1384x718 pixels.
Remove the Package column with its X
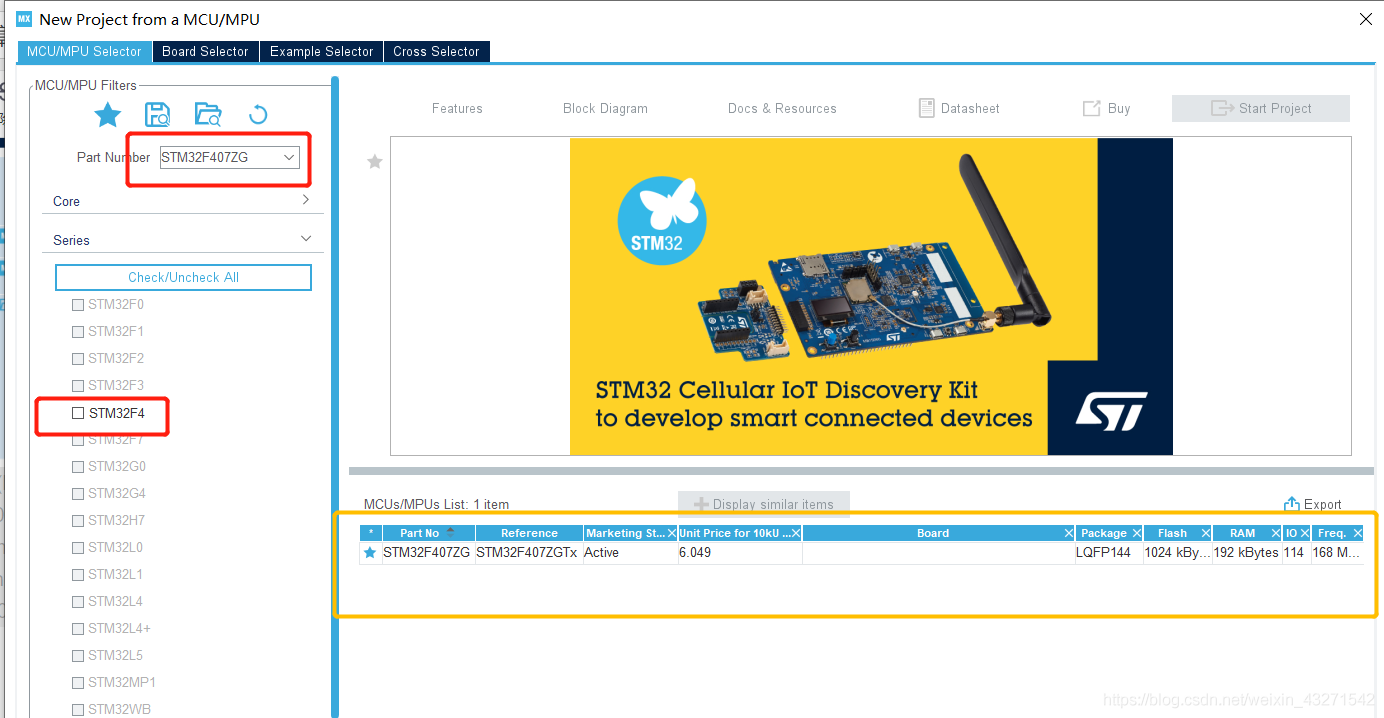click(1137, 533)
